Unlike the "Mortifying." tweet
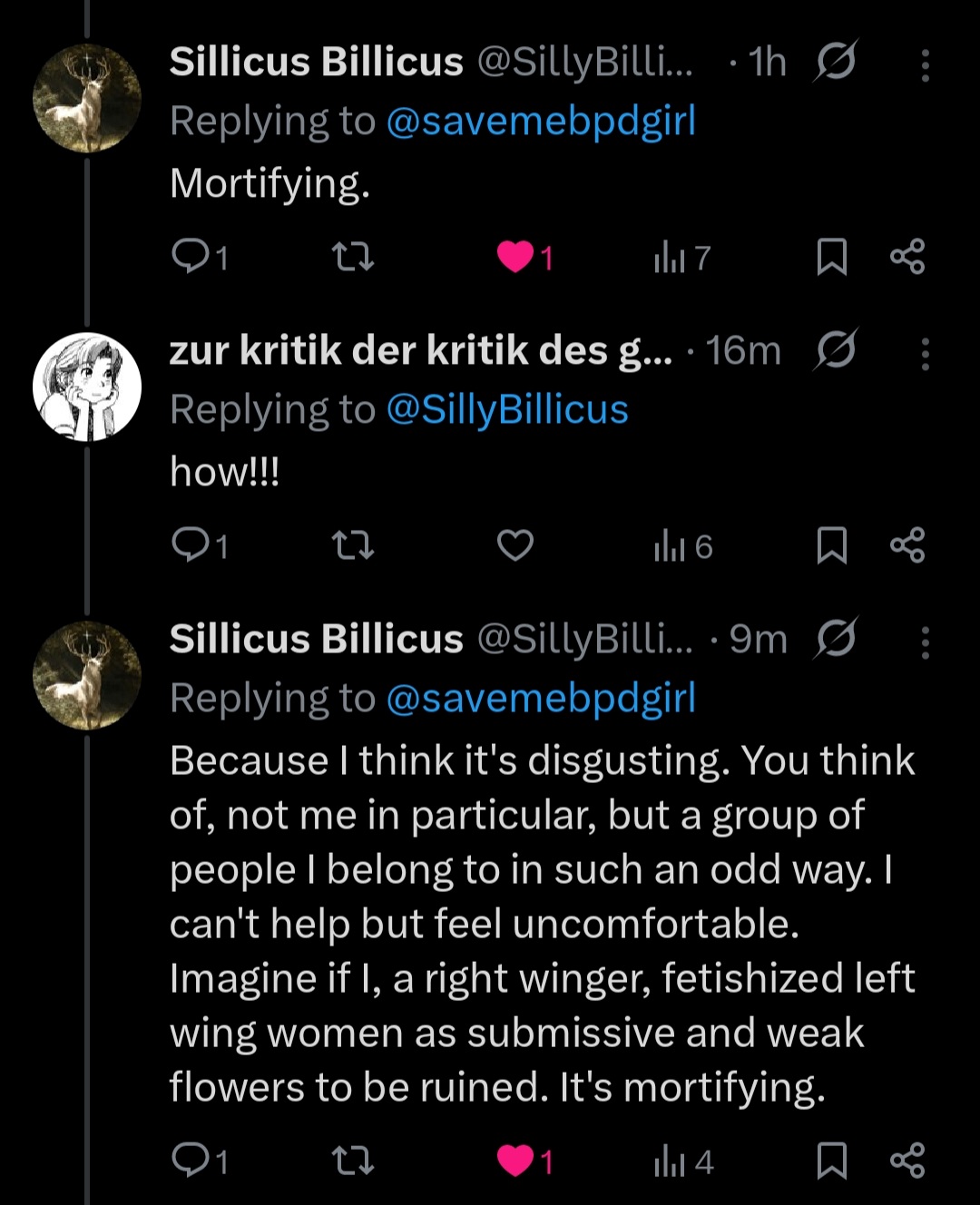 (515, 258)
